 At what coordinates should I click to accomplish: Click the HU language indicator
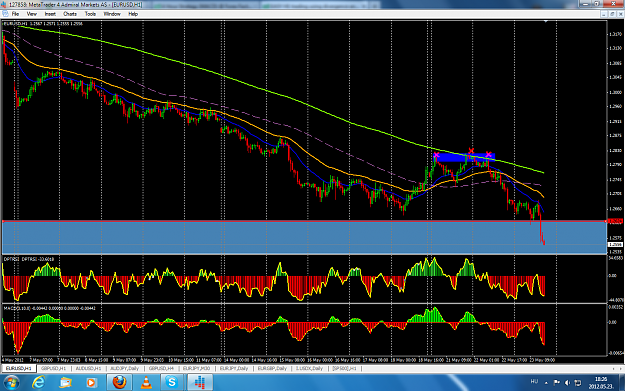click(x=534, y=382)
